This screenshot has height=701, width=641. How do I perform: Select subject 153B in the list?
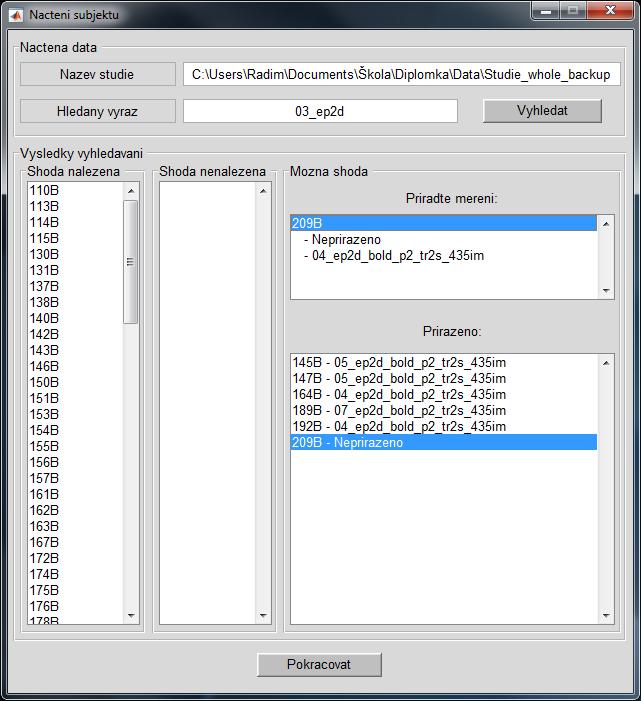click(x=75, y=414)
